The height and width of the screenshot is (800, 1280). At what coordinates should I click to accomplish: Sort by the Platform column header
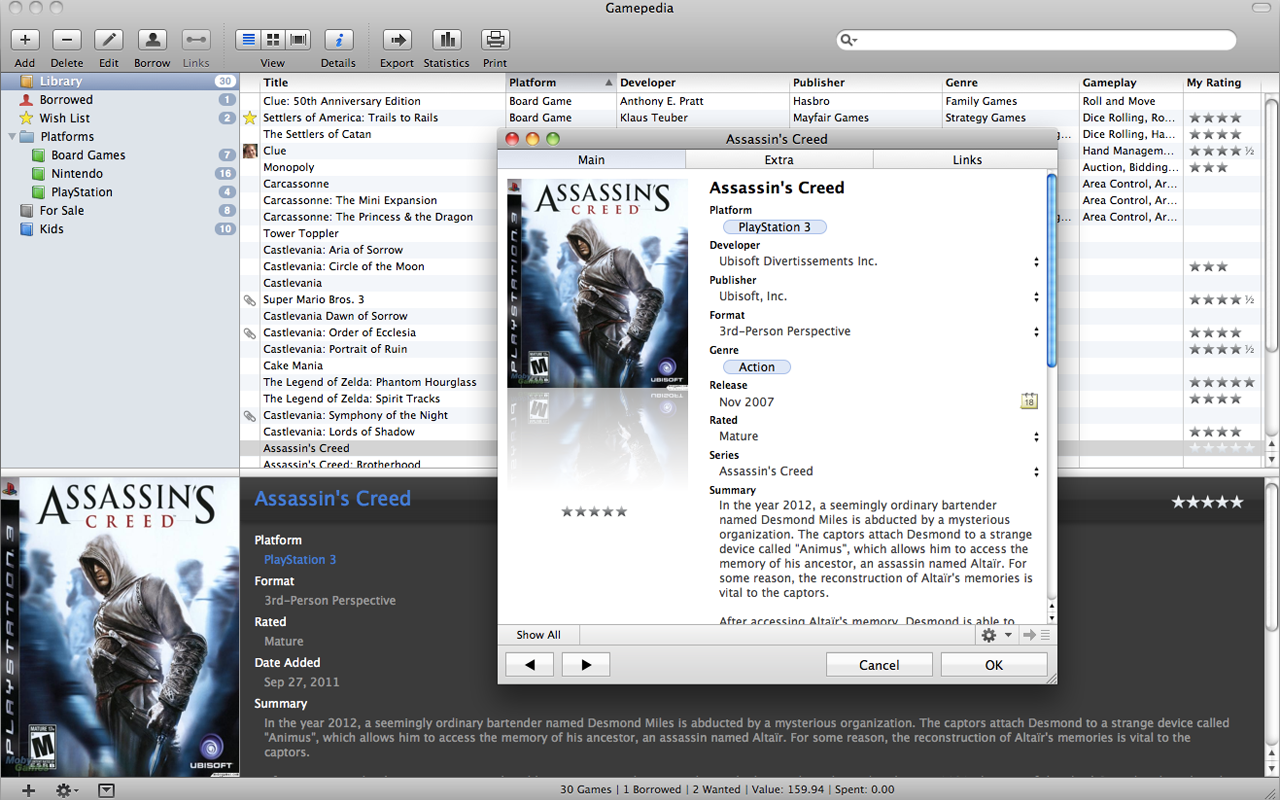click(x=561, y=83)
